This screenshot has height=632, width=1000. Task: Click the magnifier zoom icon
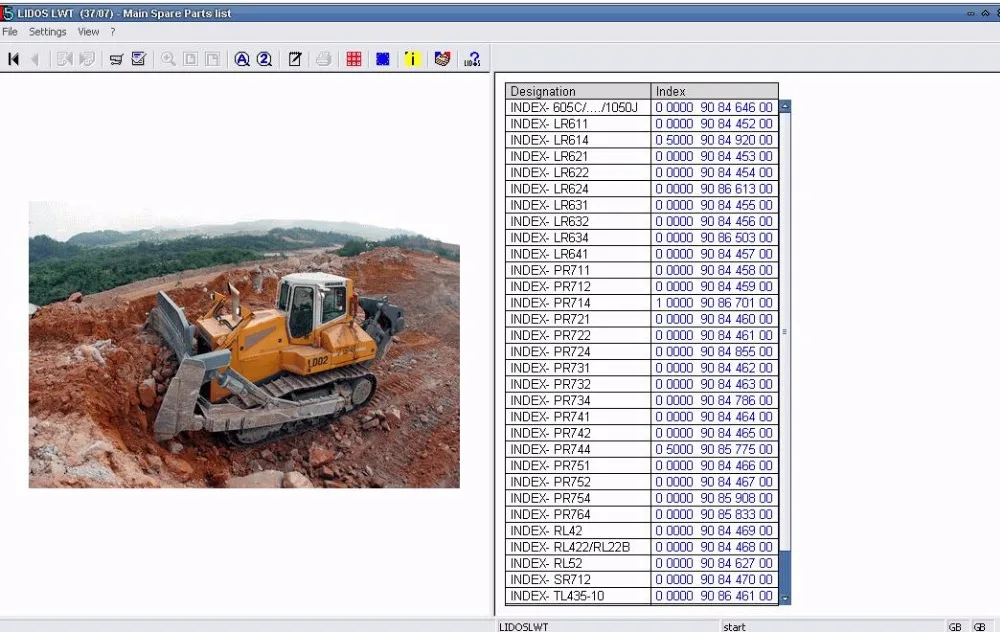click(x=168, y=59)
